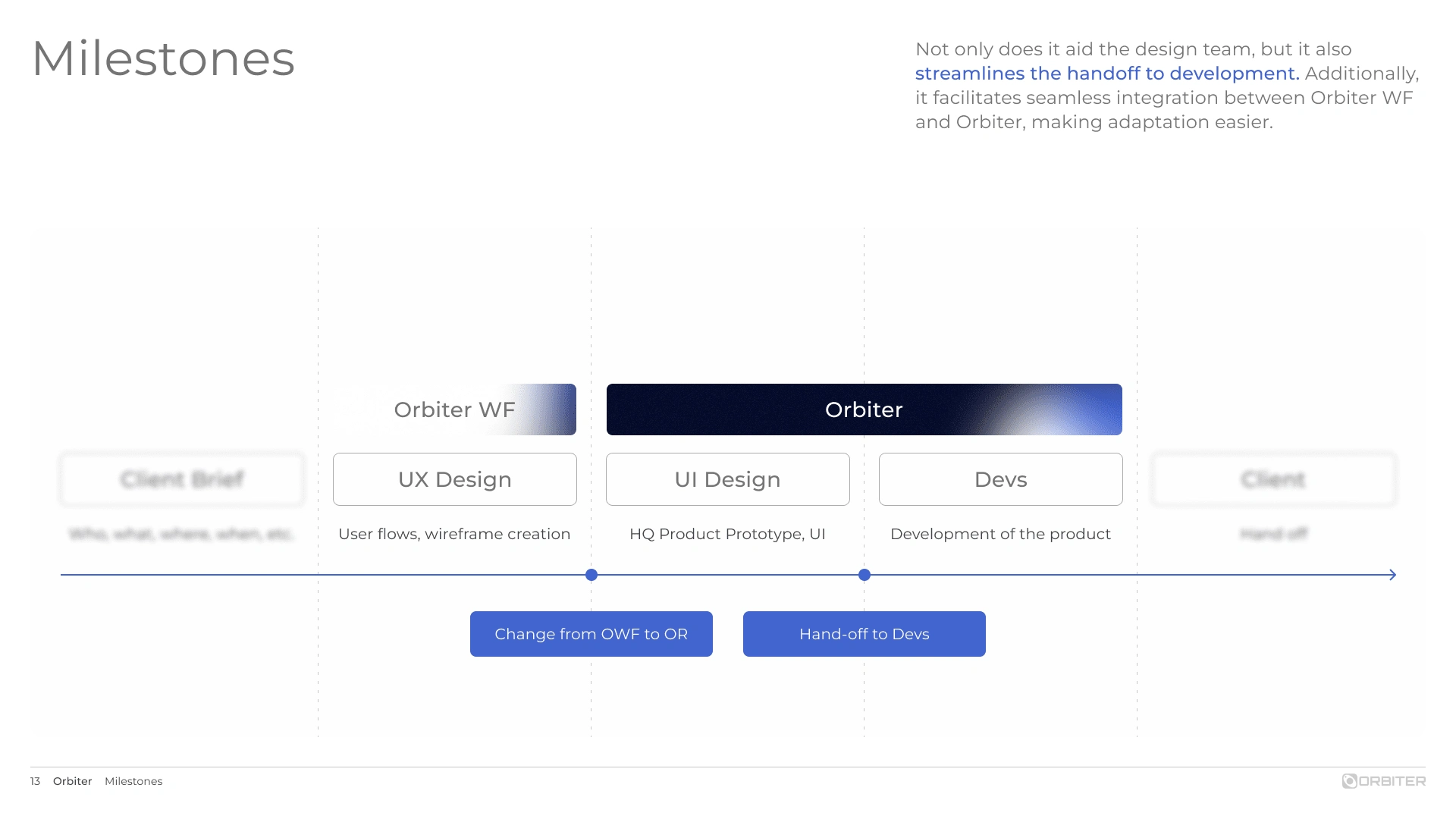Open the streamlines the handoff to development link
The width and height of the screenshot is (1456, 819).
click(1107, 74)
